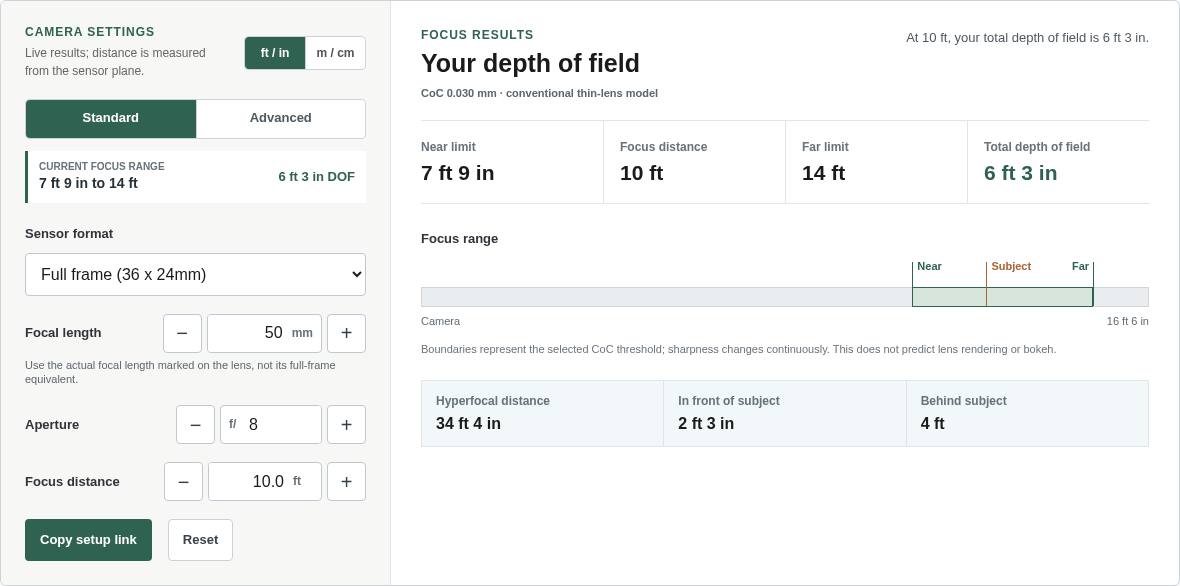
Task: Decrease aperture with minus button
Action: point(196,424)
